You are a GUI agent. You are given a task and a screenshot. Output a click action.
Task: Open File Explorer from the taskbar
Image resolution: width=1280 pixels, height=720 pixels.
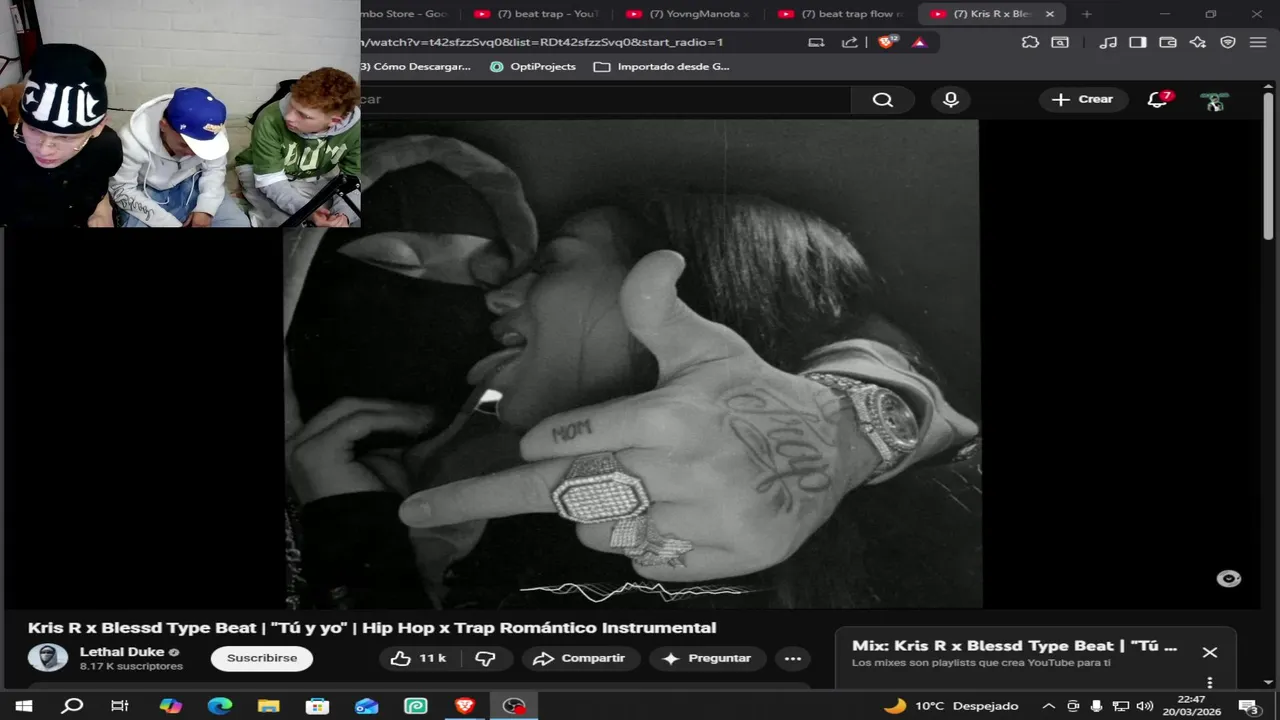(268, 706)
